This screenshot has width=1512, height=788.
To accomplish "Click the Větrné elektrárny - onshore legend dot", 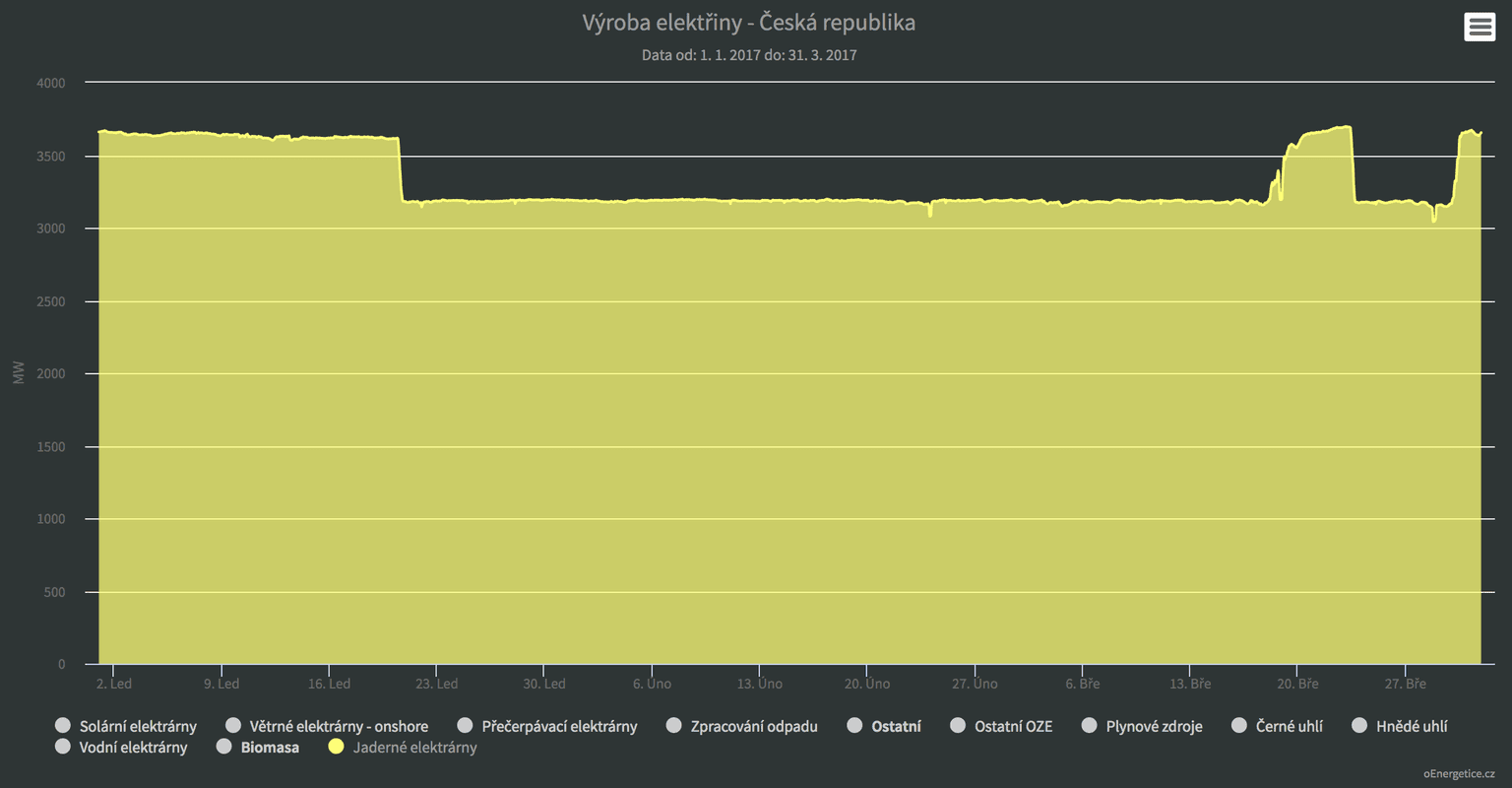I will pos(233,726).
